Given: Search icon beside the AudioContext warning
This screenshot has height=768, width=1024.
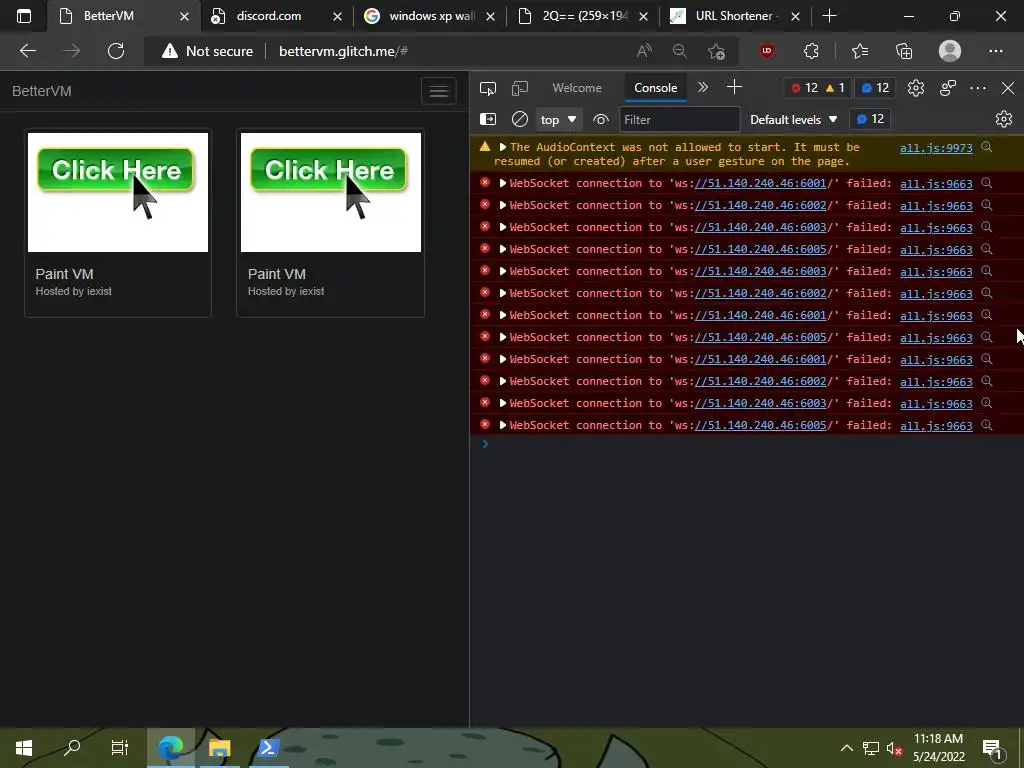Looking at the screenshot, I should [x=987, y=147].
